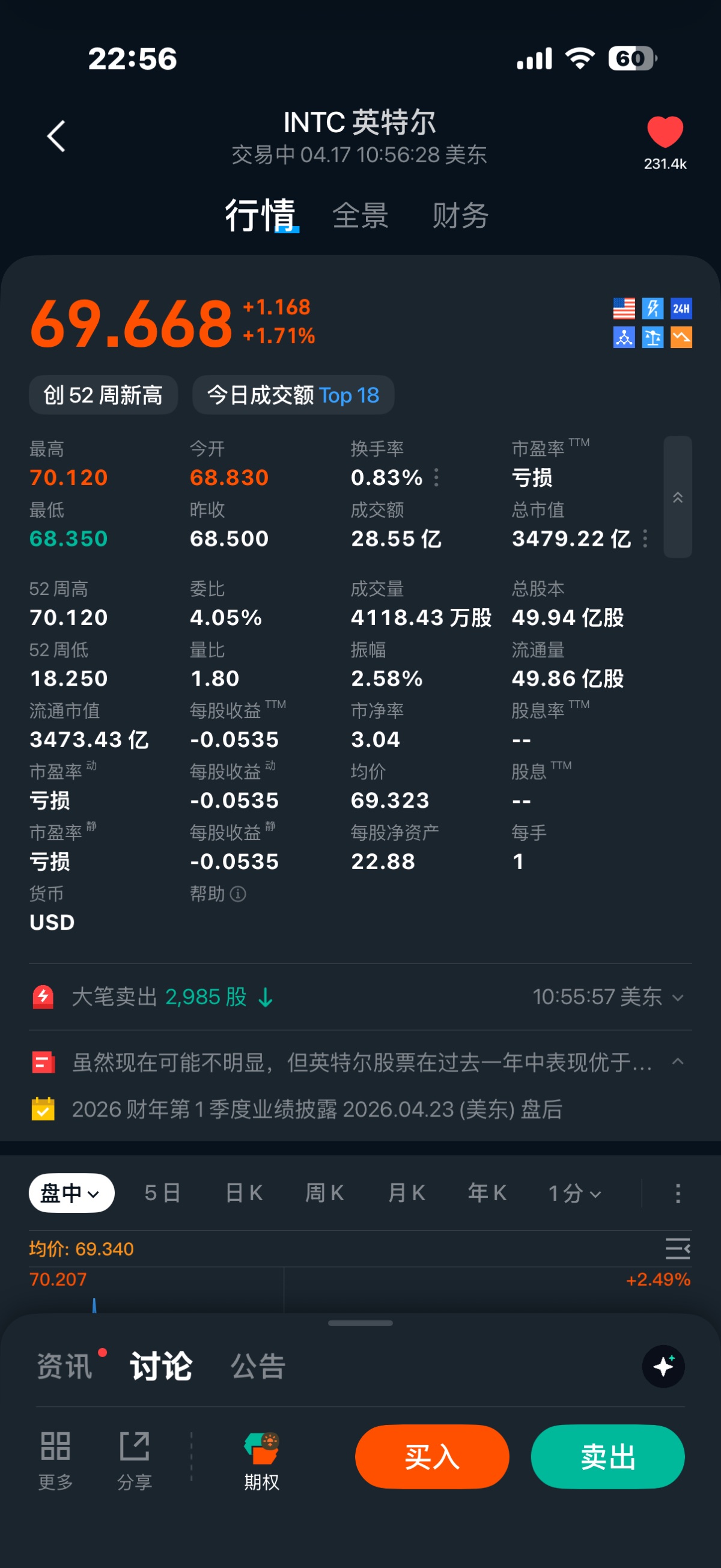Tap the bottom sheet drag handle

(360, 1323)
